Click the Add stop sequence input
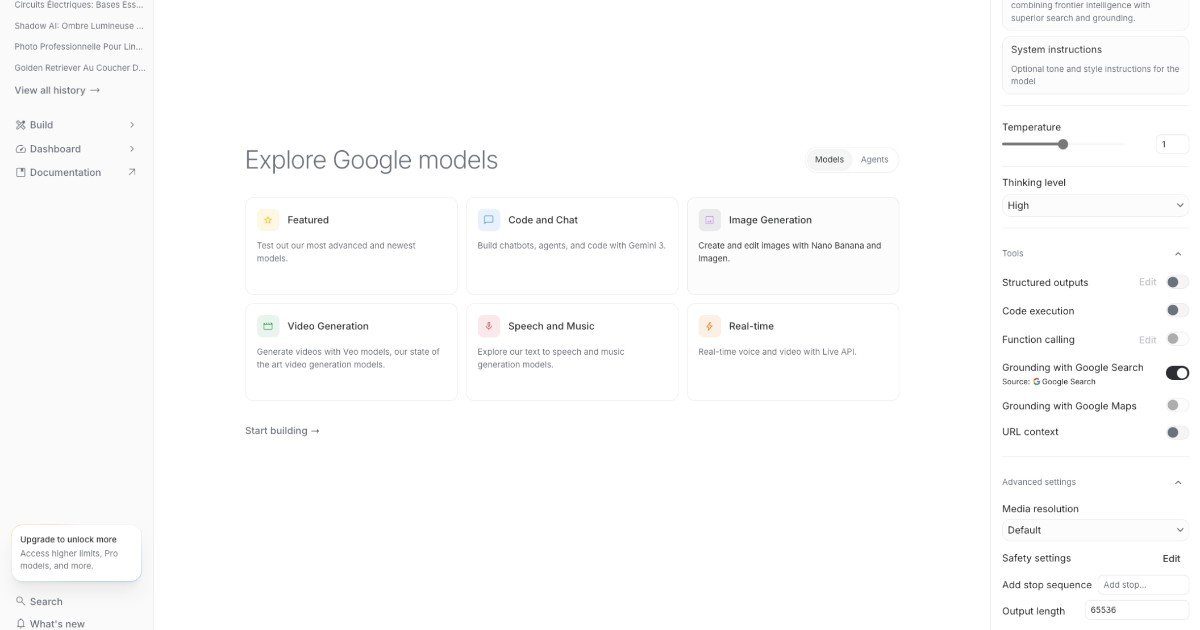The image size is (1200, 630). point(1142,585)
